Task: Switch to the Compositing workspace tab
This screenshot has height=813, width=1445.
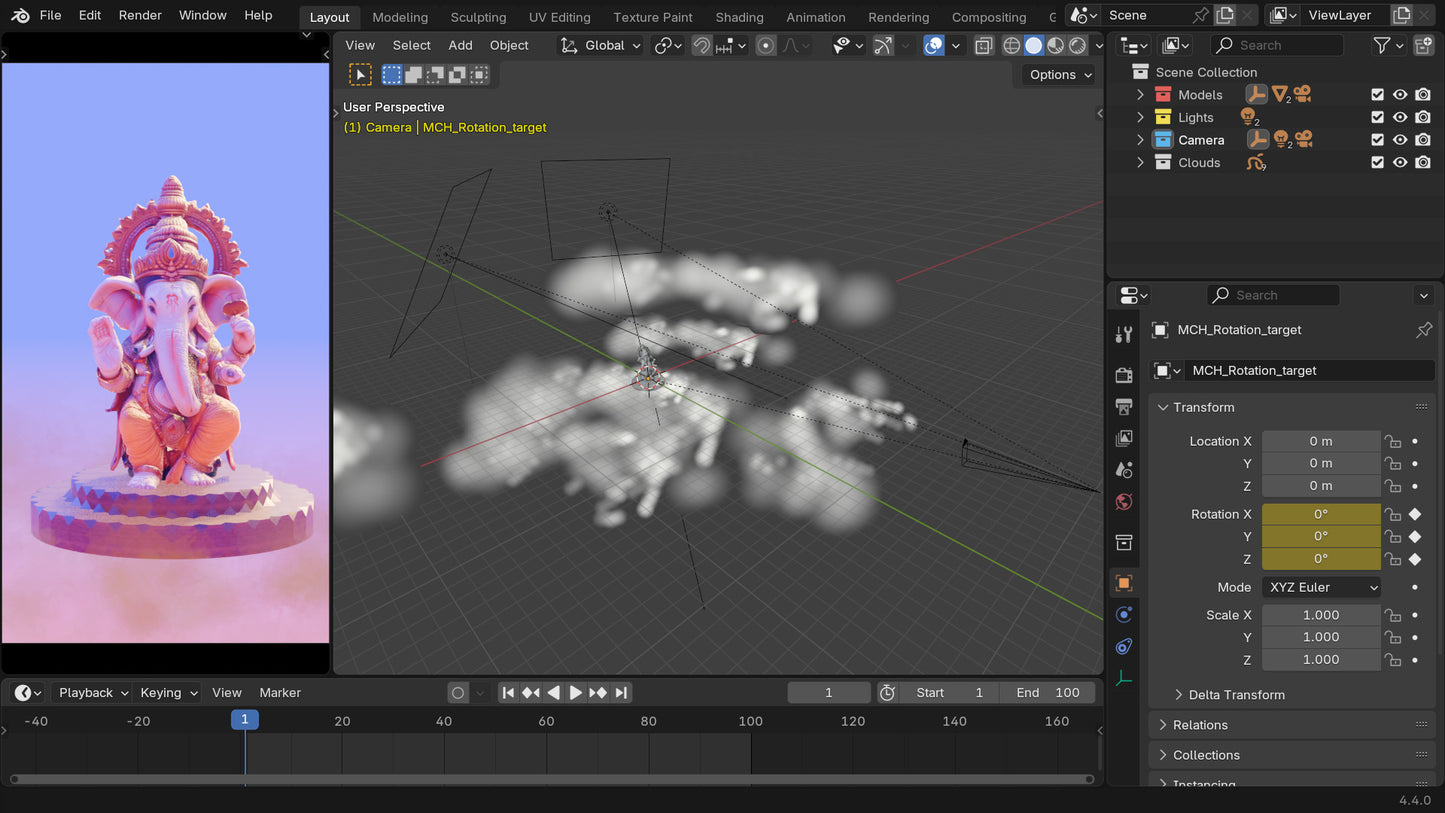Action: pyautogui.click(x=988, y=17)
